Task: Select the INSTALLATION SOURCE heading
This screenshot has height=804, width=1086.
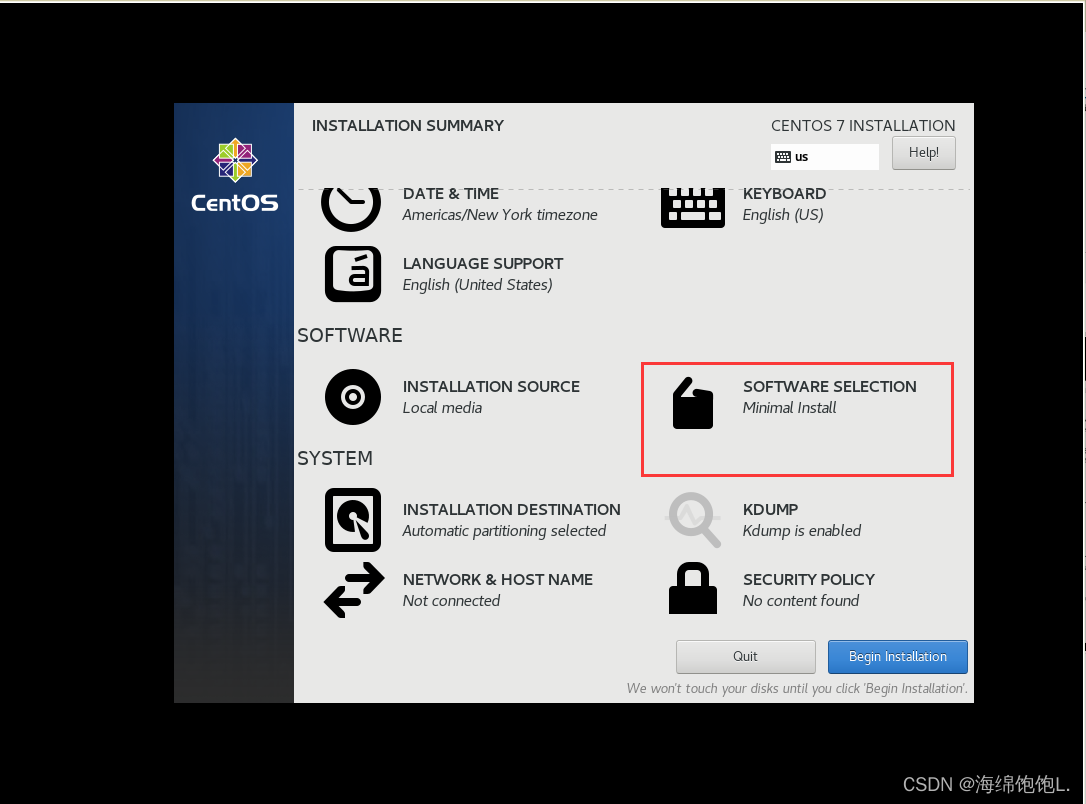Action: 491,386
